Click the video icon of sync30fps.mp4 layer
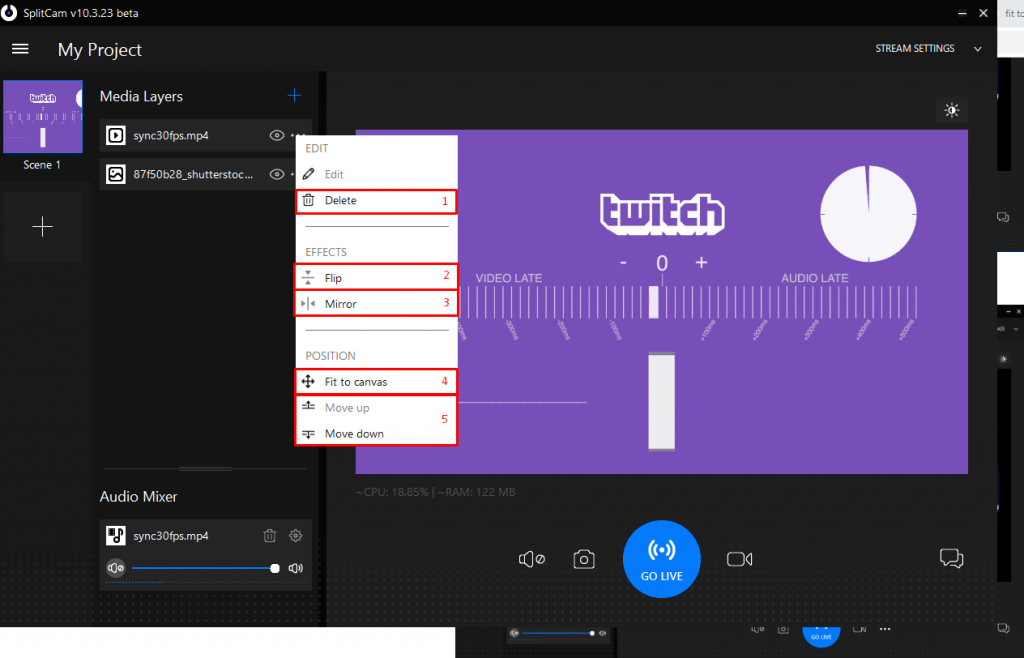The height and width of the screenshot is (658, 1024). (x=116, y=136)
